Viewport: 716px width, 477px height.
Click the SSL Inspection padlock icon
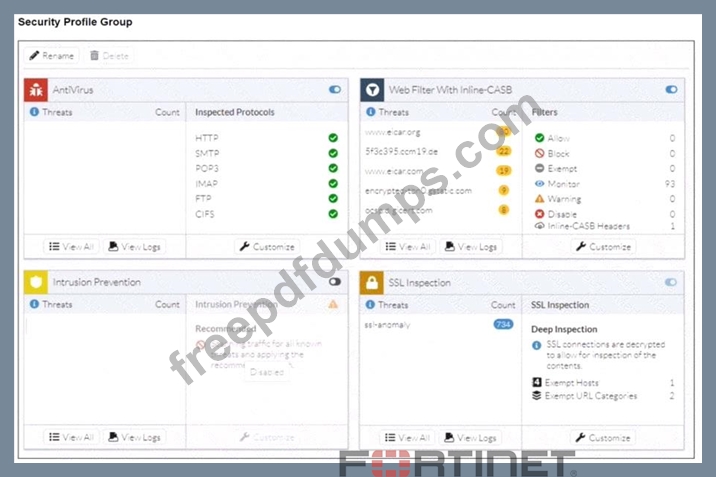click(372, 282)
